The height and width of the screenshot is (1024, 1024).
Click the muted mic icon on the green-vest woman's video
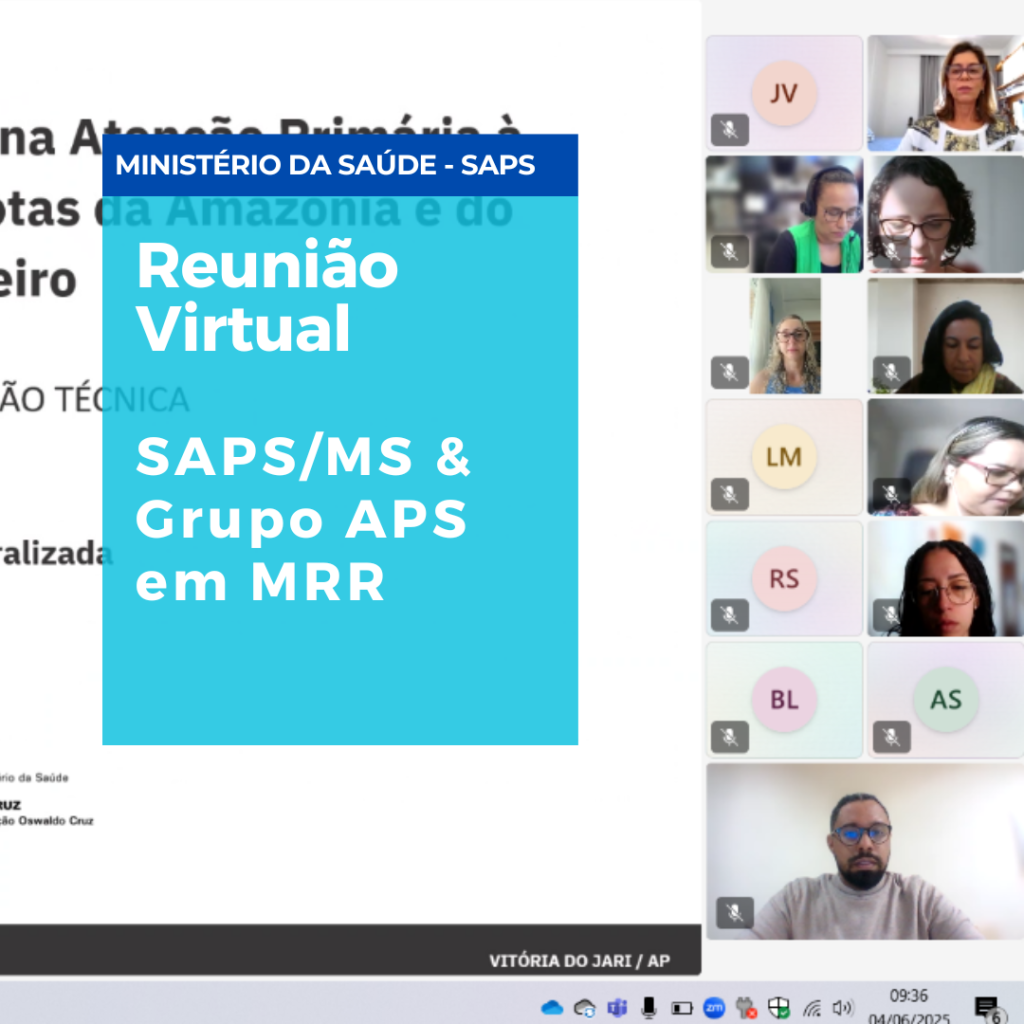[x=729, y=251]
